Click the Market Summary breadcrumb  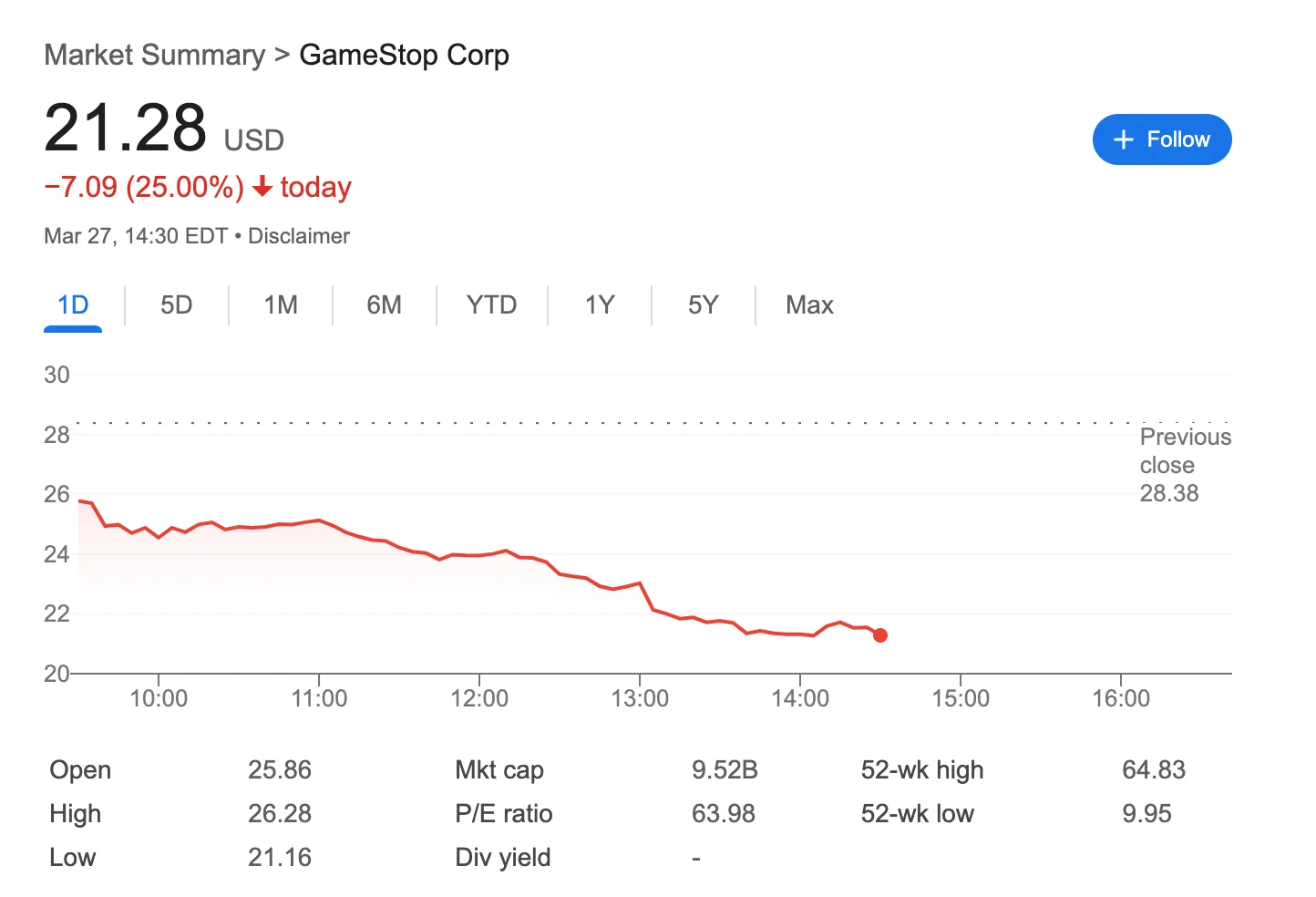pos(153,55)
